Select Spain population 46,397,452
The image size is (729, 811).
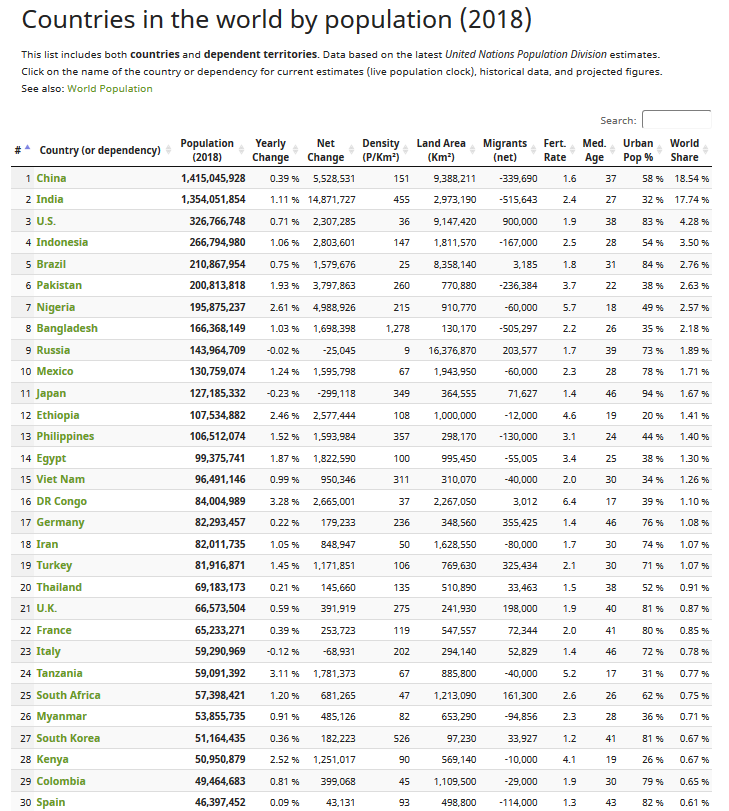220,802
